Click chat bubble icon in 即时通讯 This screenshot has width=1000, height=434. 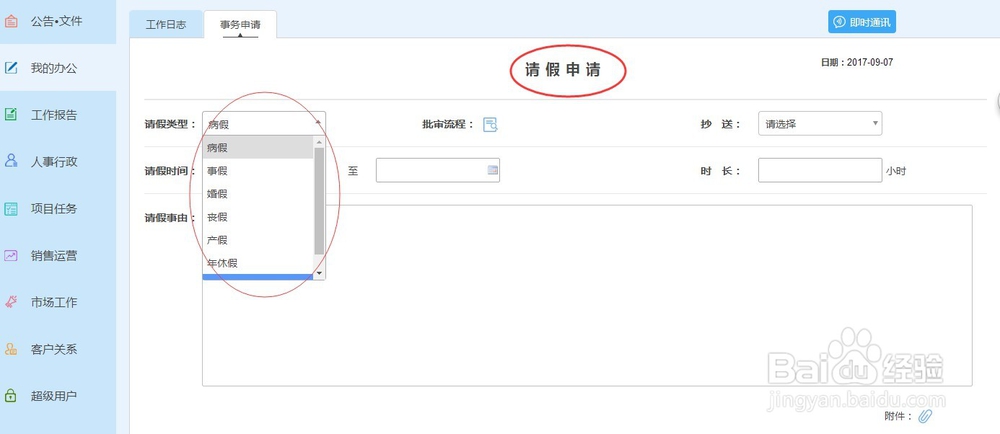pyautogui.click(x=839, y=22)
